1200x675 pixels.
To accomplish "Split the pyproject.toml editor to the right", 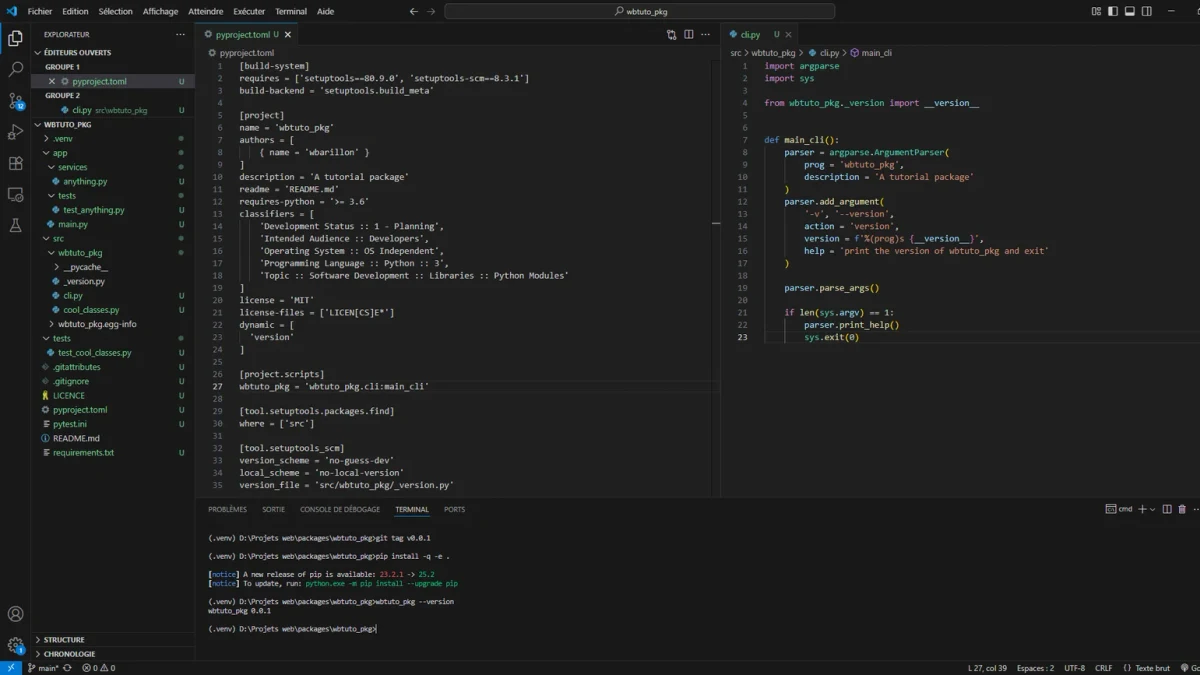I will pos(689,34).
